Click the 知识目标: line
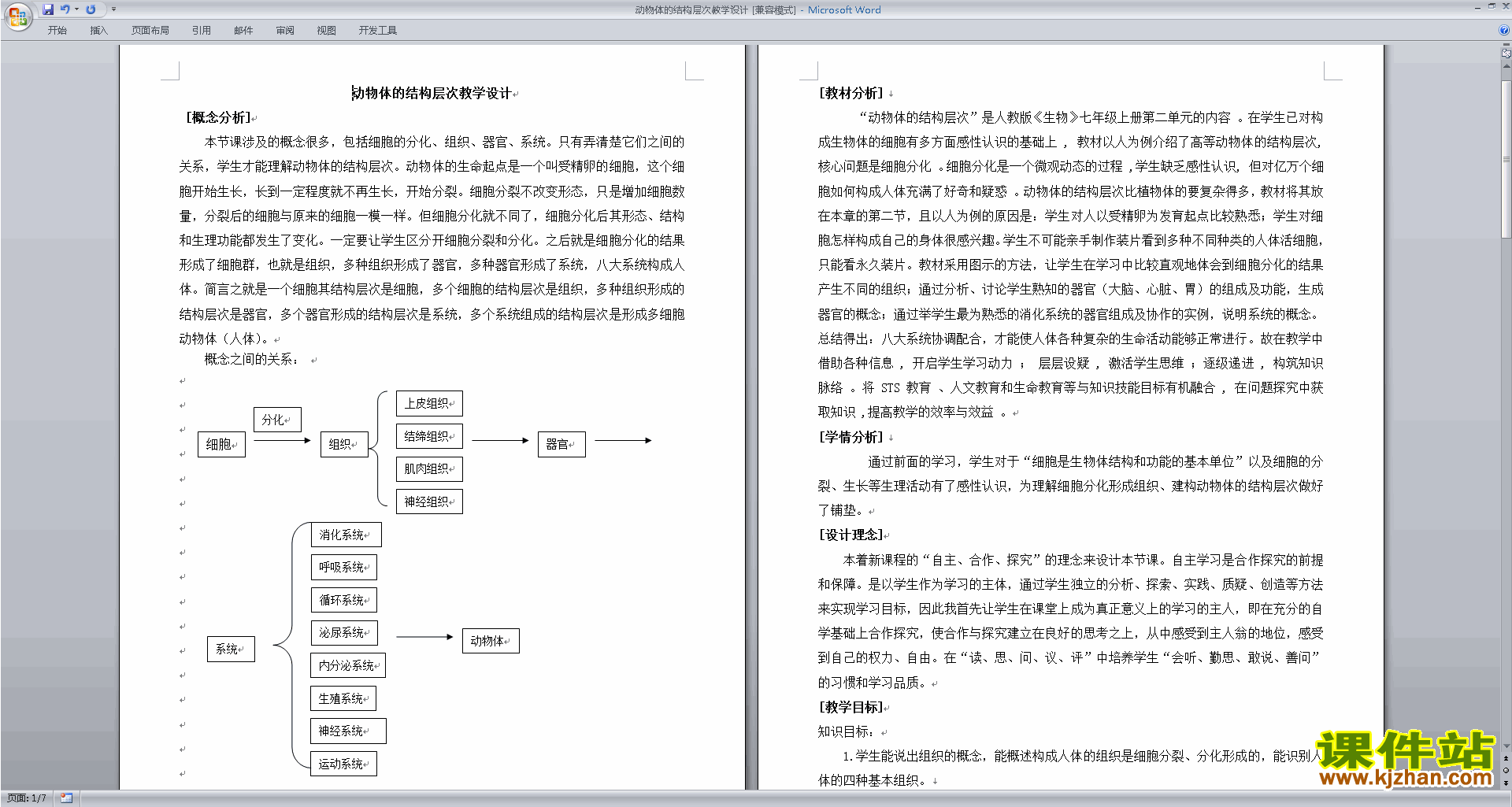 coord(846,731)
